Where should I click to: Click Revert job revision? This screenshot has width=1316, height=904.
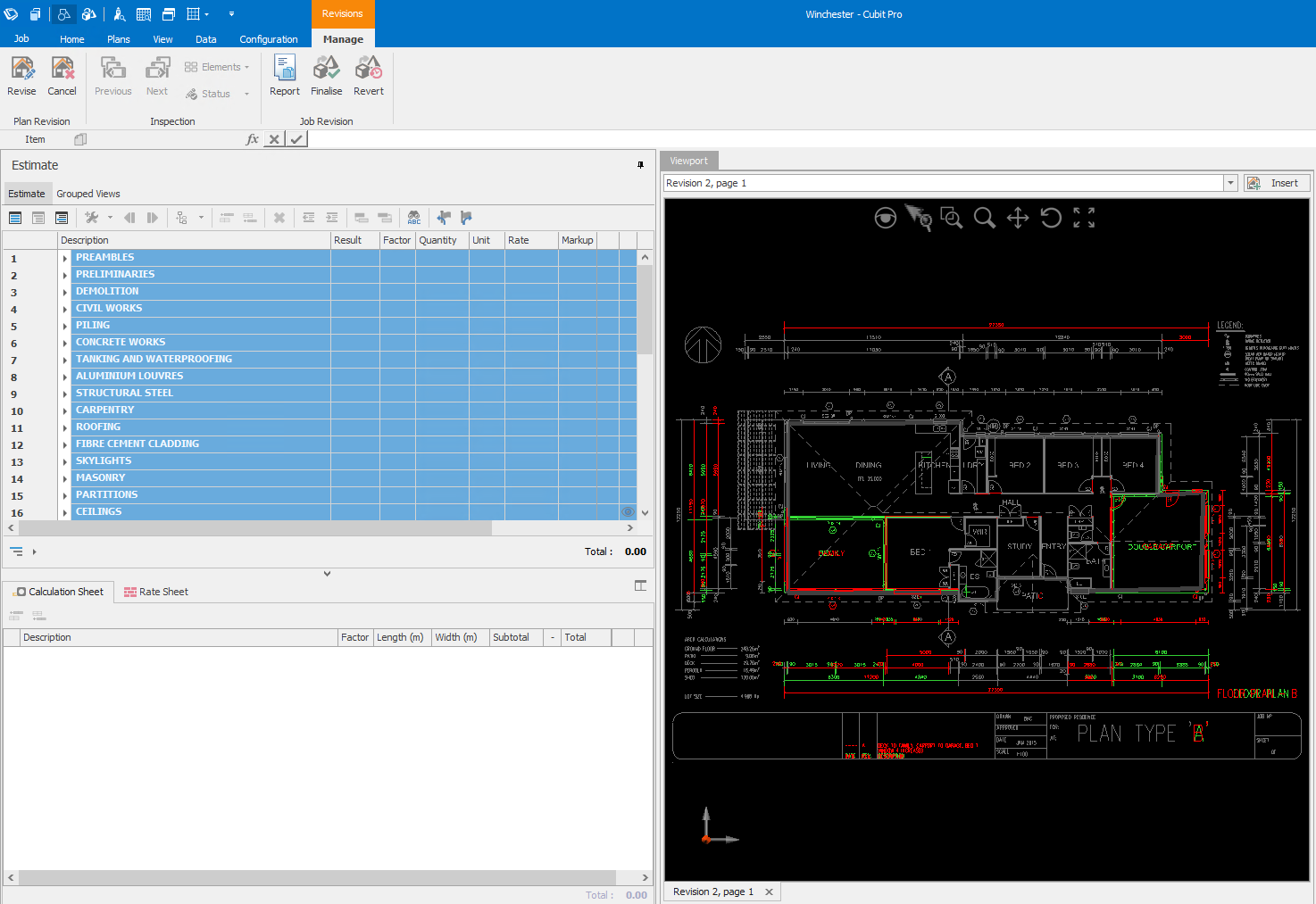coord(369,76)
